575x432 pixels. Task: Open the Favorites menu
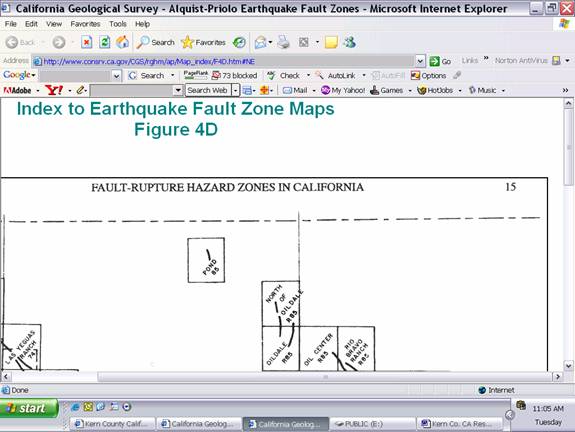pos(85,24)
